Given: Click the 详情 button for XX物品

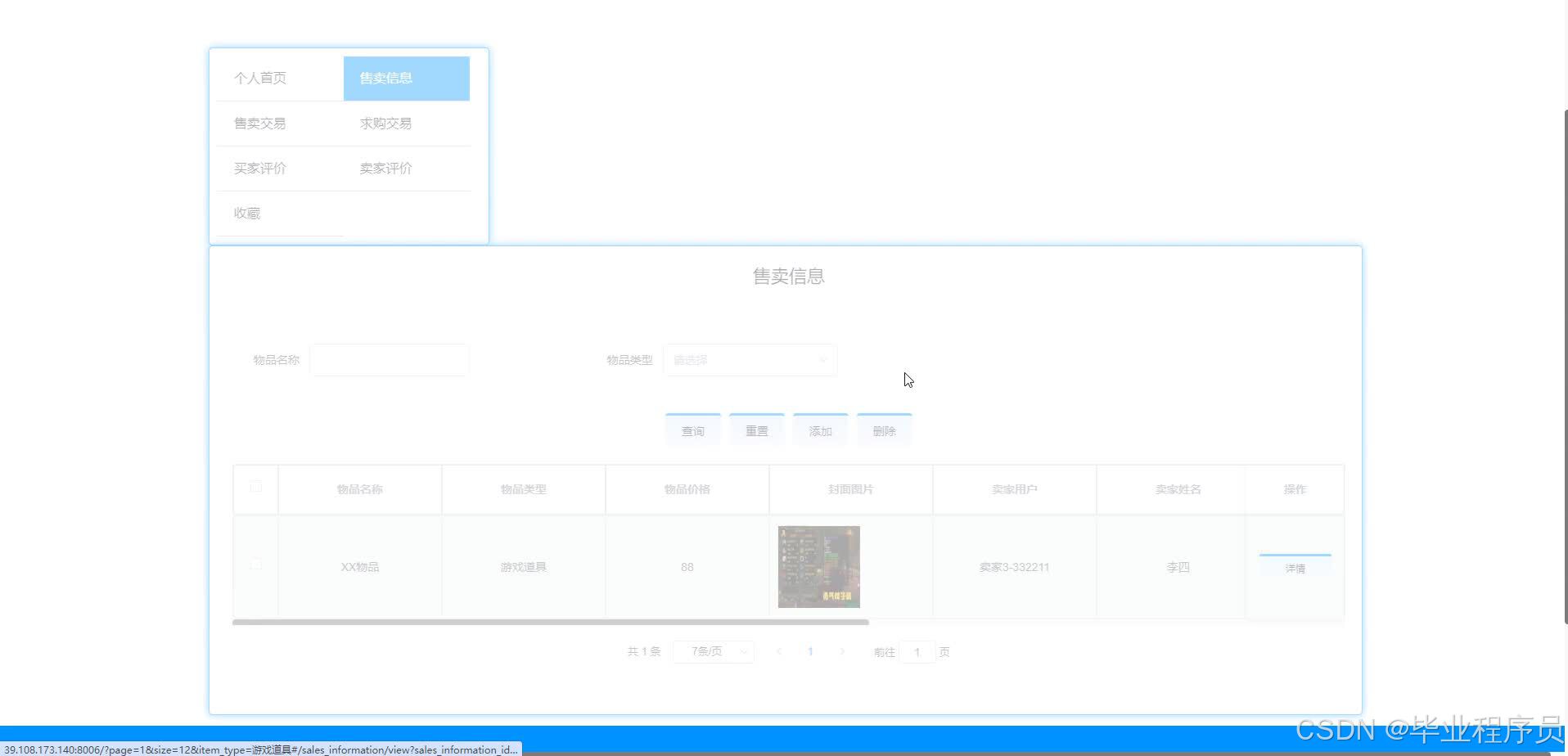Looking at the screenshot, I should point(1295,568).
